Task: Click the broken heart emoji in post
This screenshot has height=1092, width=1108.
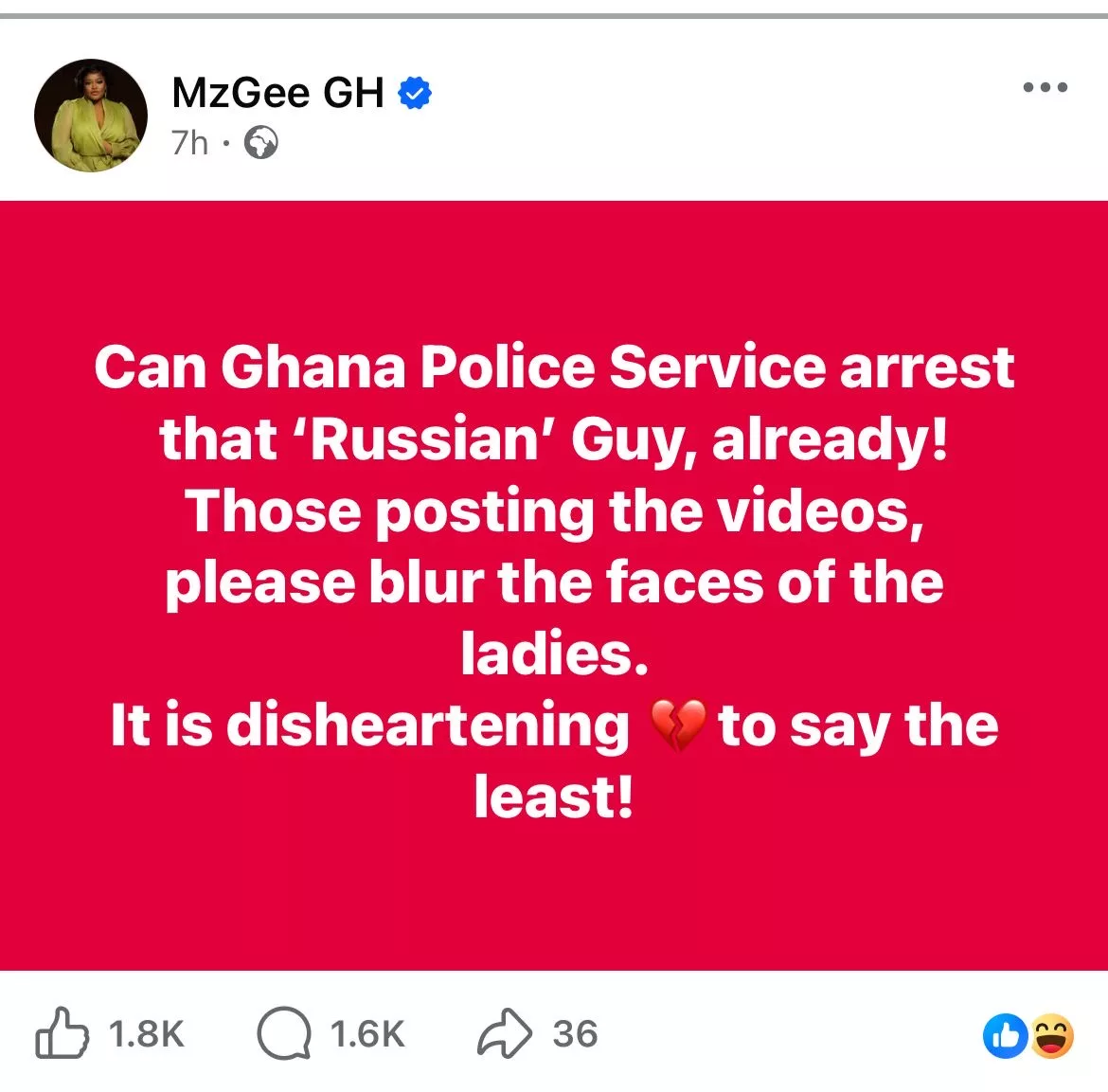Action: point(677,725)
